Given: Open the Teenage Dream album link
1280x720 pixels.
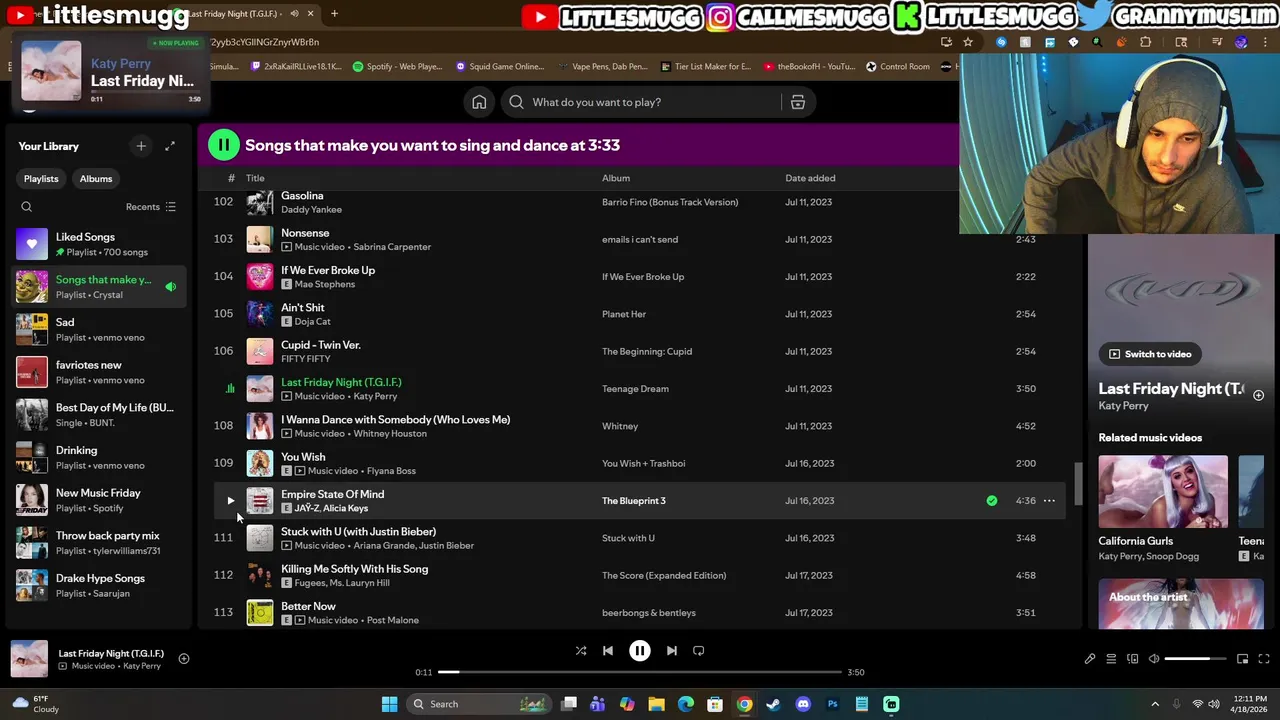Looking at the screenshot, I should (x=635, y=389).
